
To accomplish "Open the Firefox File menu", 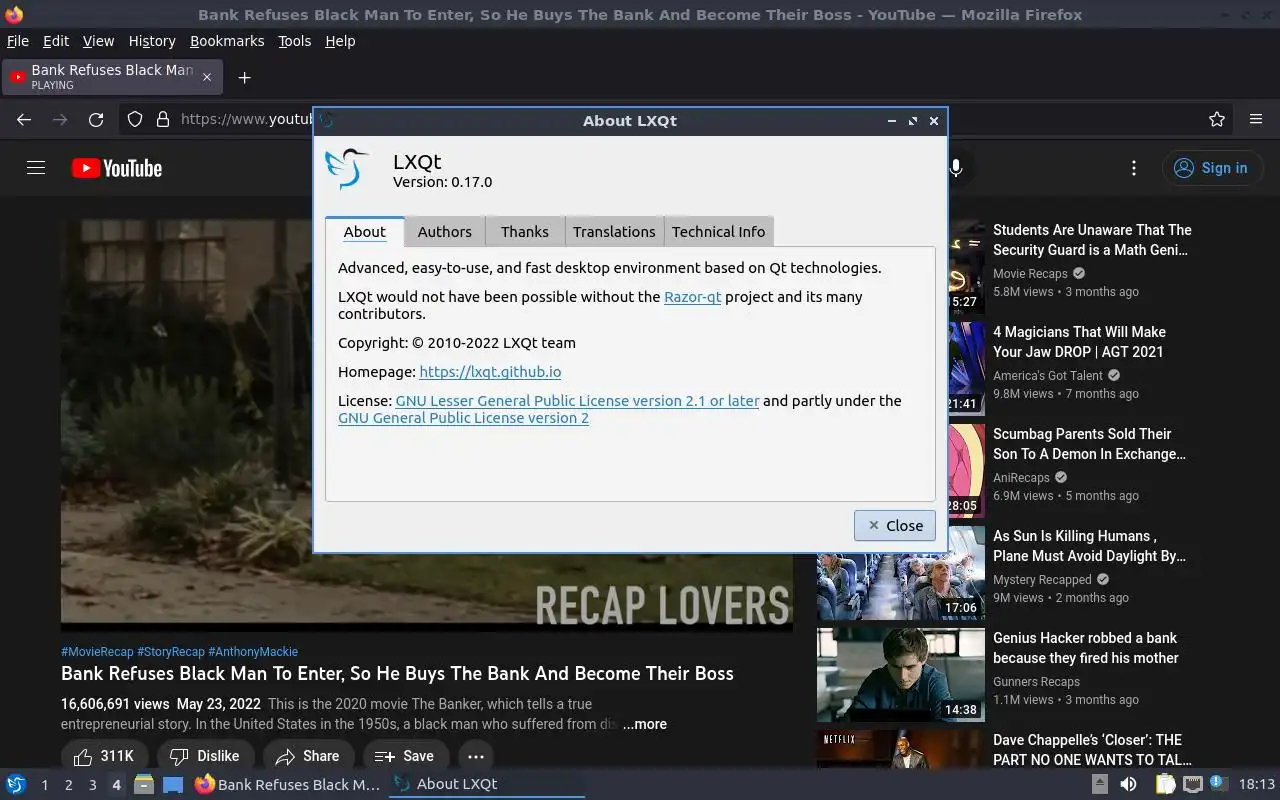I will coord(18,41).
